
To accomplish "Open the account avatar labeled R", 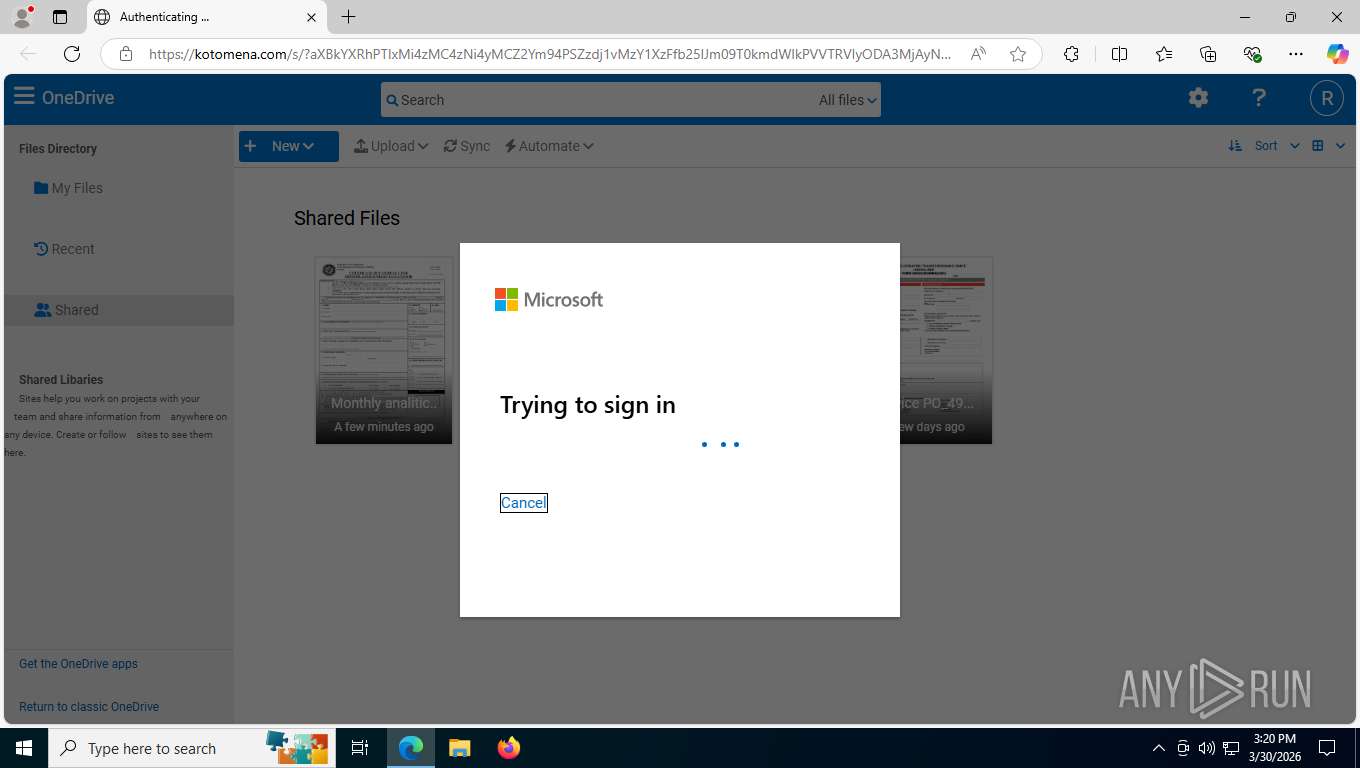I will point(1327,98).
